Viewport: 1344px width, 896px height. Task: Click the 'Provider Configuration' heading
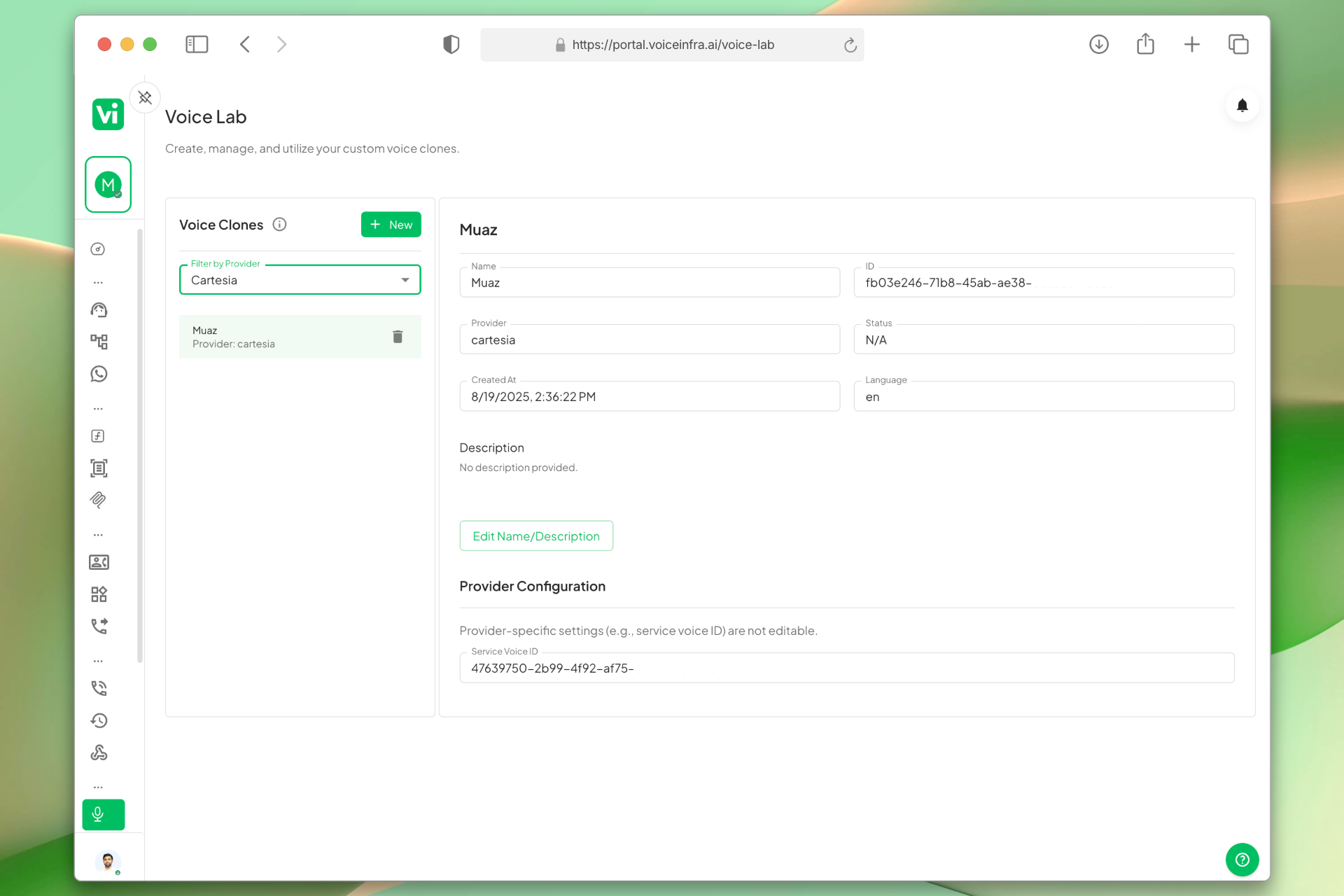pos(532,586)
